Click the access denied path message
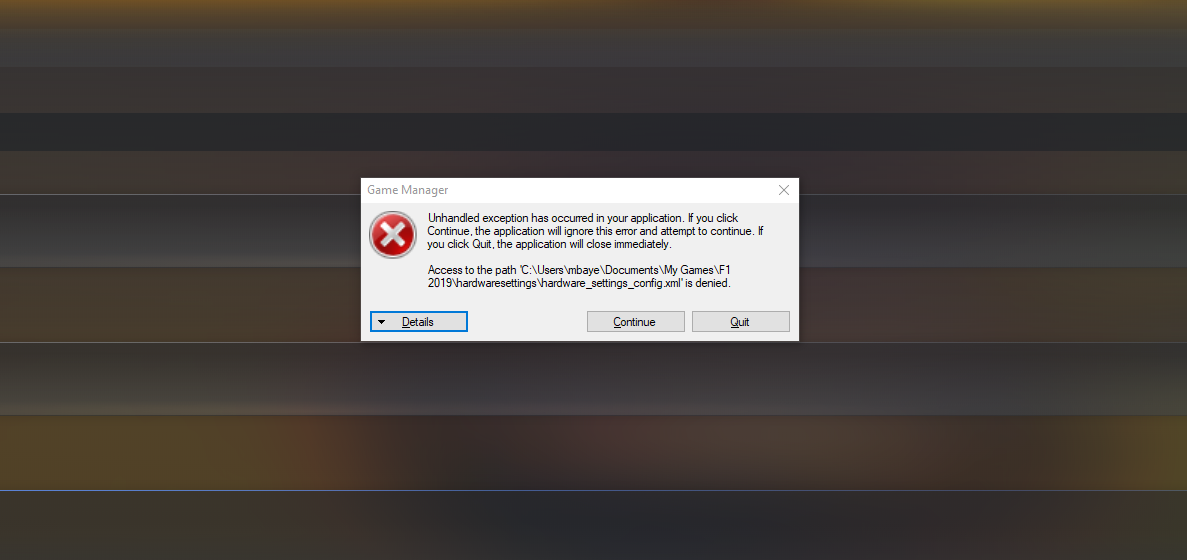 coord(581,276)
